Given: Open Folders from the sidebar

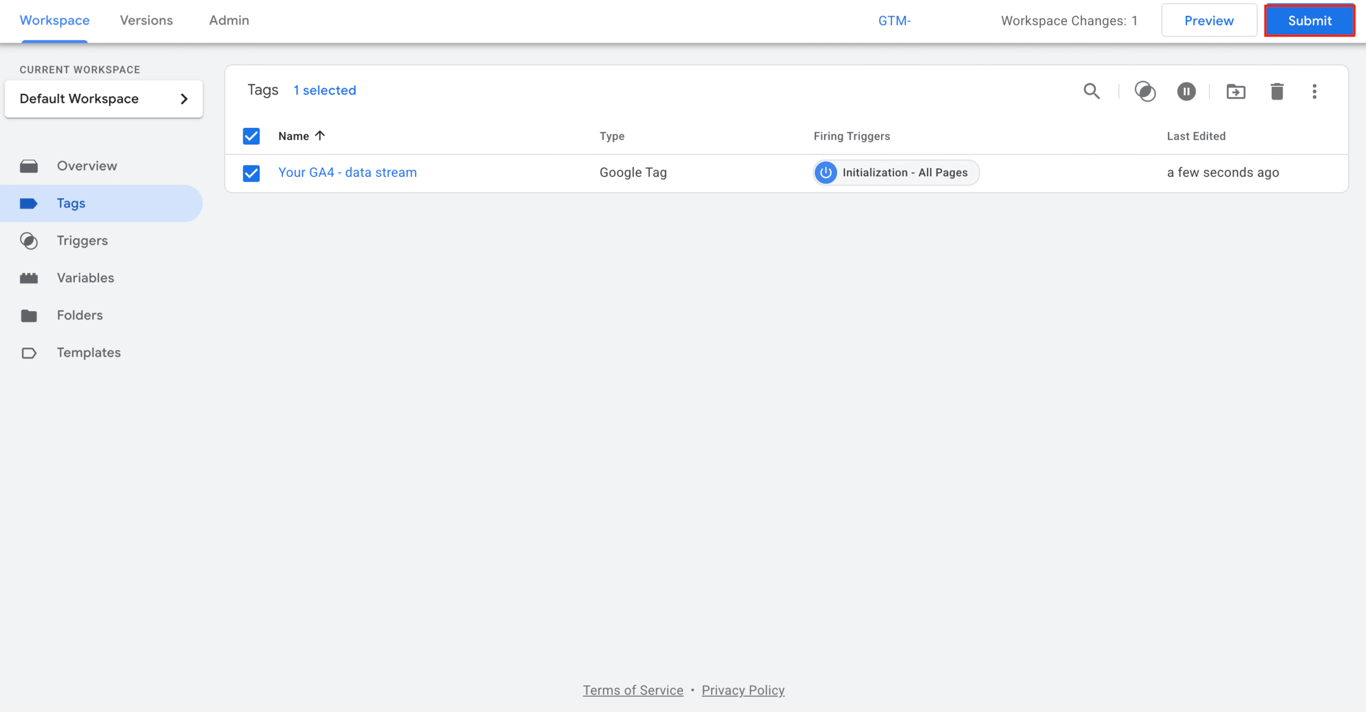Looking at the screenshot, I should coord(78,315).
